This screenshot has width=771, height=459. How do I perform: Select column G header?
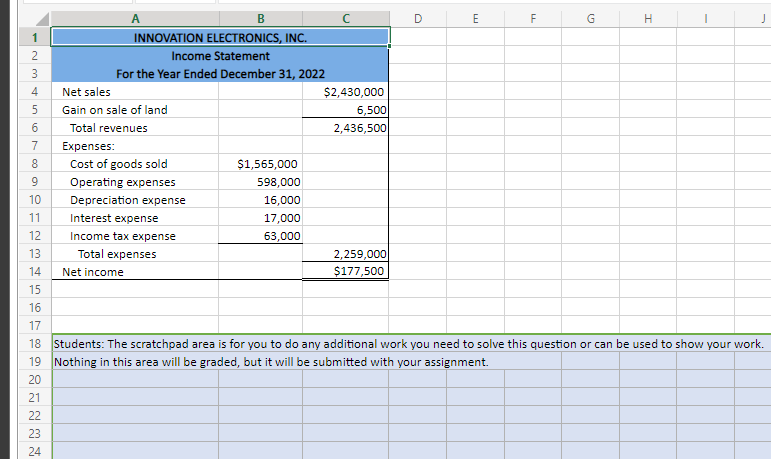(x=591, y=19)
